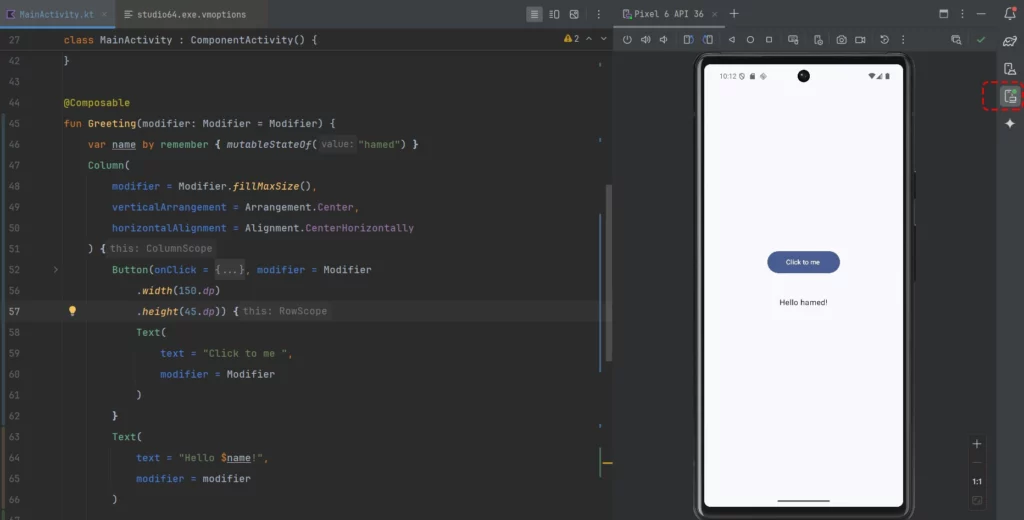Tap the Click to me button in emulator

coord(803,262)
